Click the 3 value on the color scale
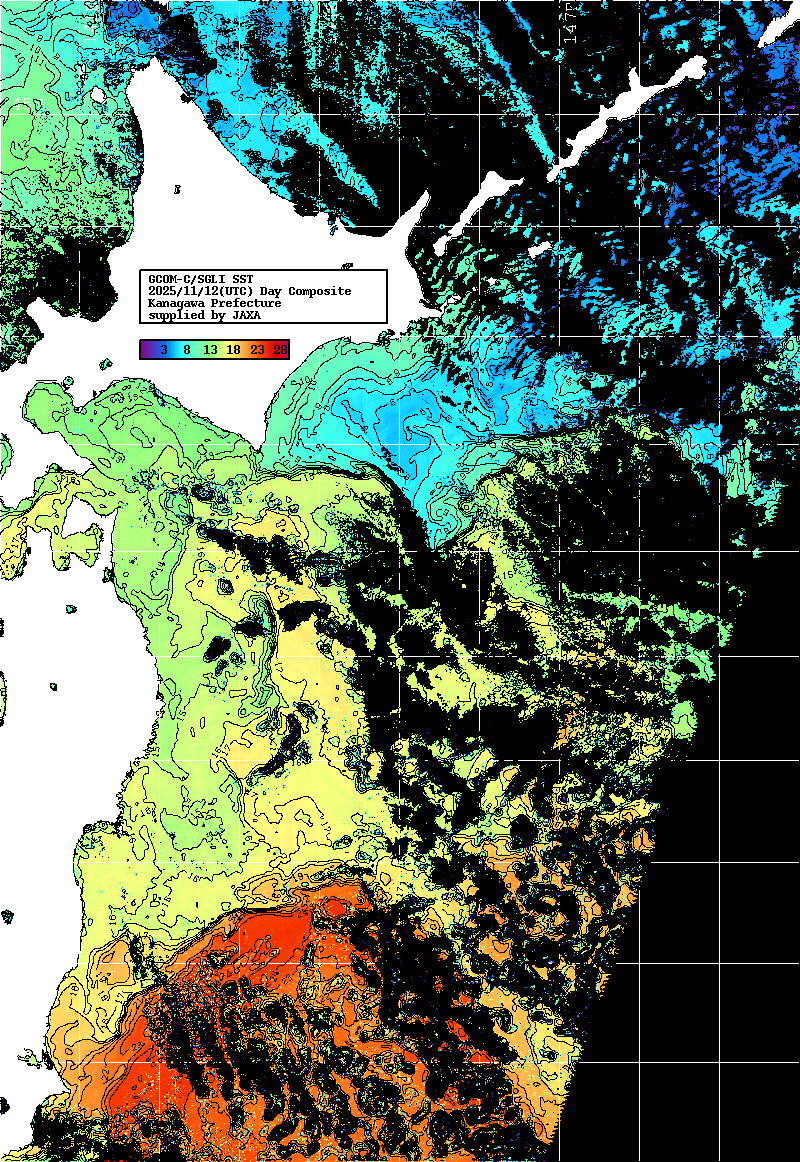 tap(162, 350)
